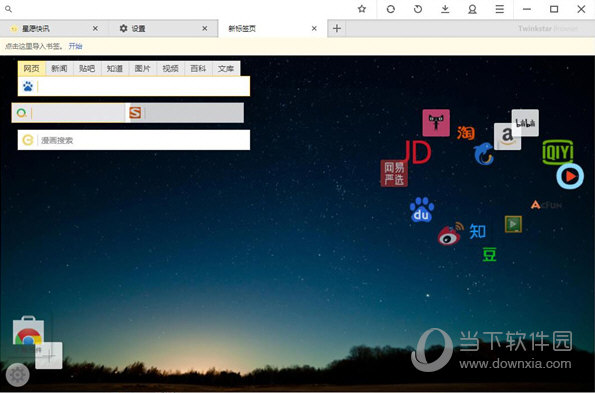Image resolution: width=595 pixels, height=393 pixels.
Task: Open the gear settings icon at bottom
Action: [17, 374]
